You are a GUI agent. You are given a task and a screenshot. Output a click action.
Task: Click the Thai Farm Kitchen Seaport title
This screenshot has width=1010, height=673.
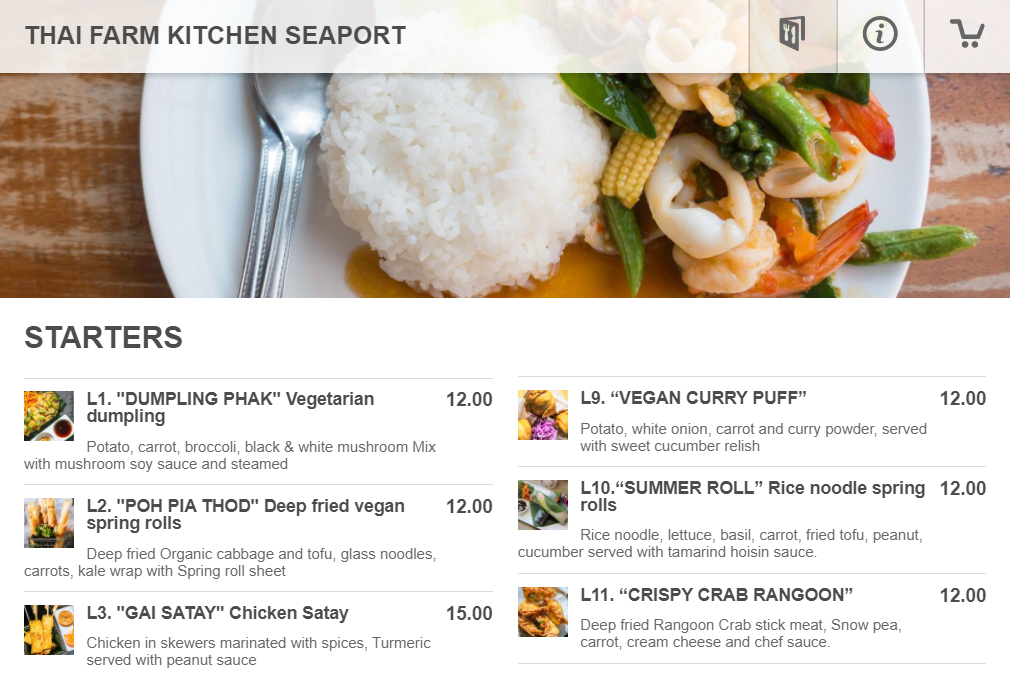click(215, 35)
